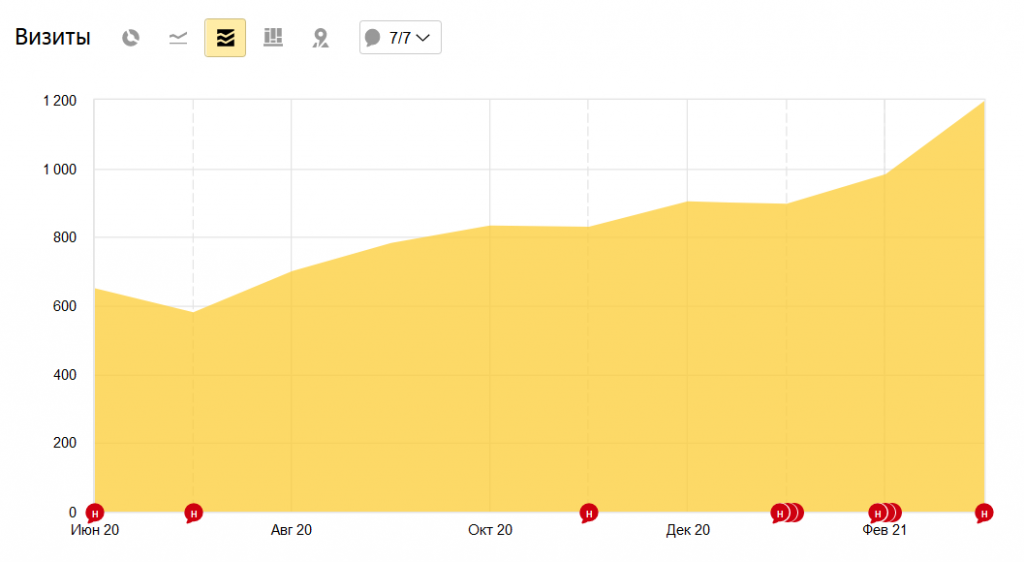
Task: Switch to column bar chart view
Action: [x=273, y=38]
